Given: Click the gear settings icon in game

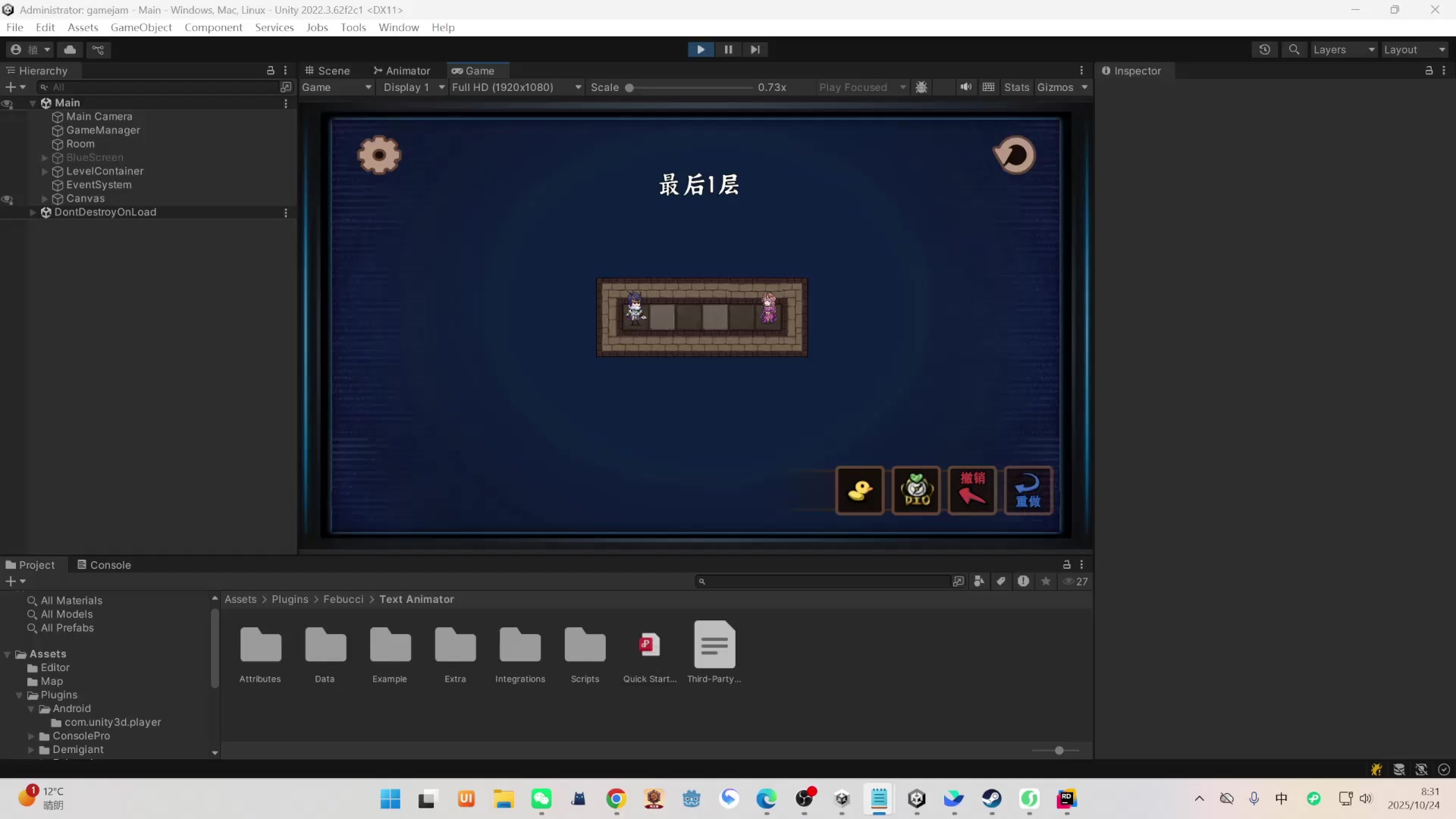Looking at the screenshot, I should click(x=378, y=155).
